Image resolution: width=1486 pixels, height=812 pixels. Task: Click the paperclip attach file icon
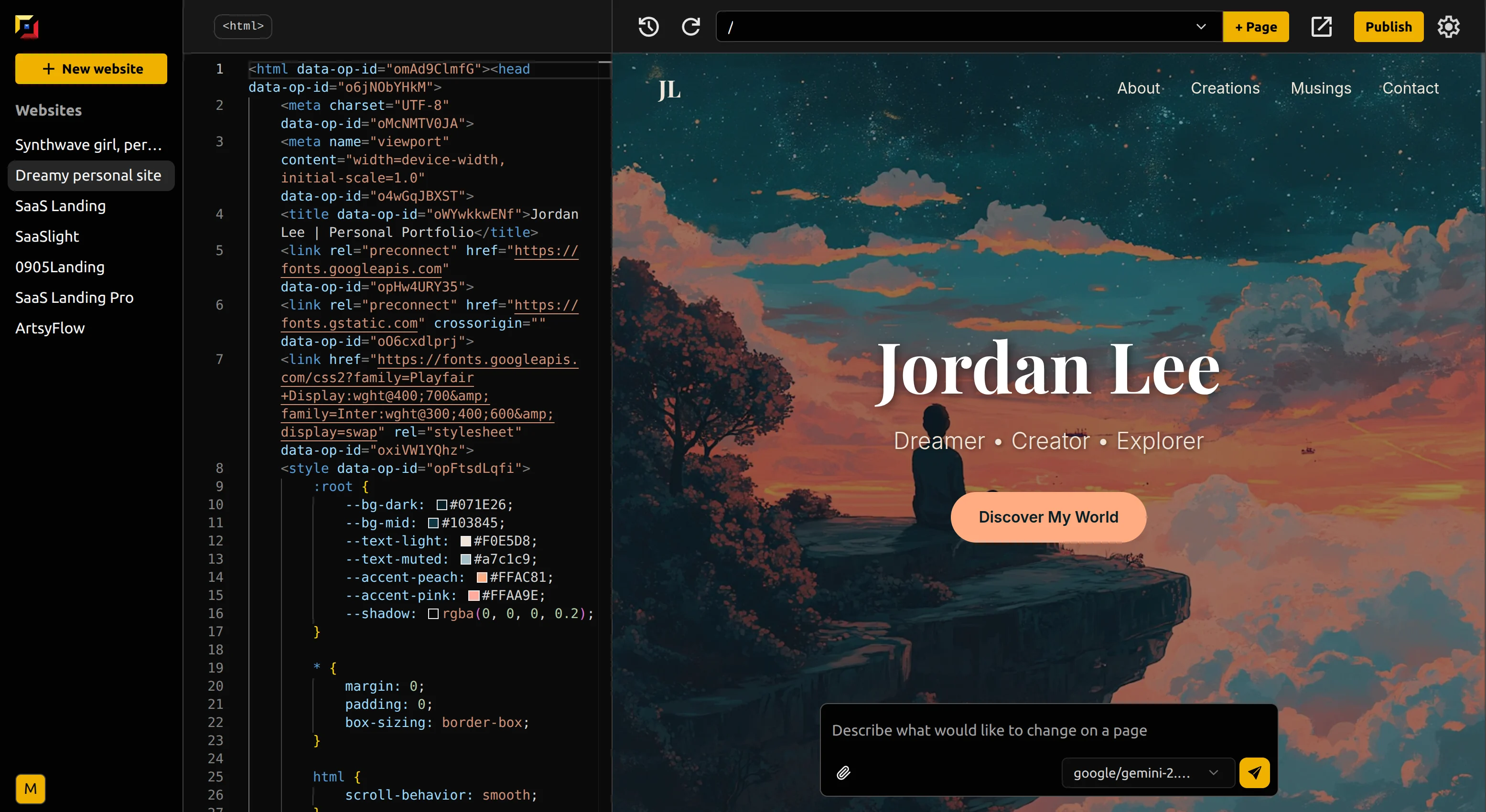843,773
